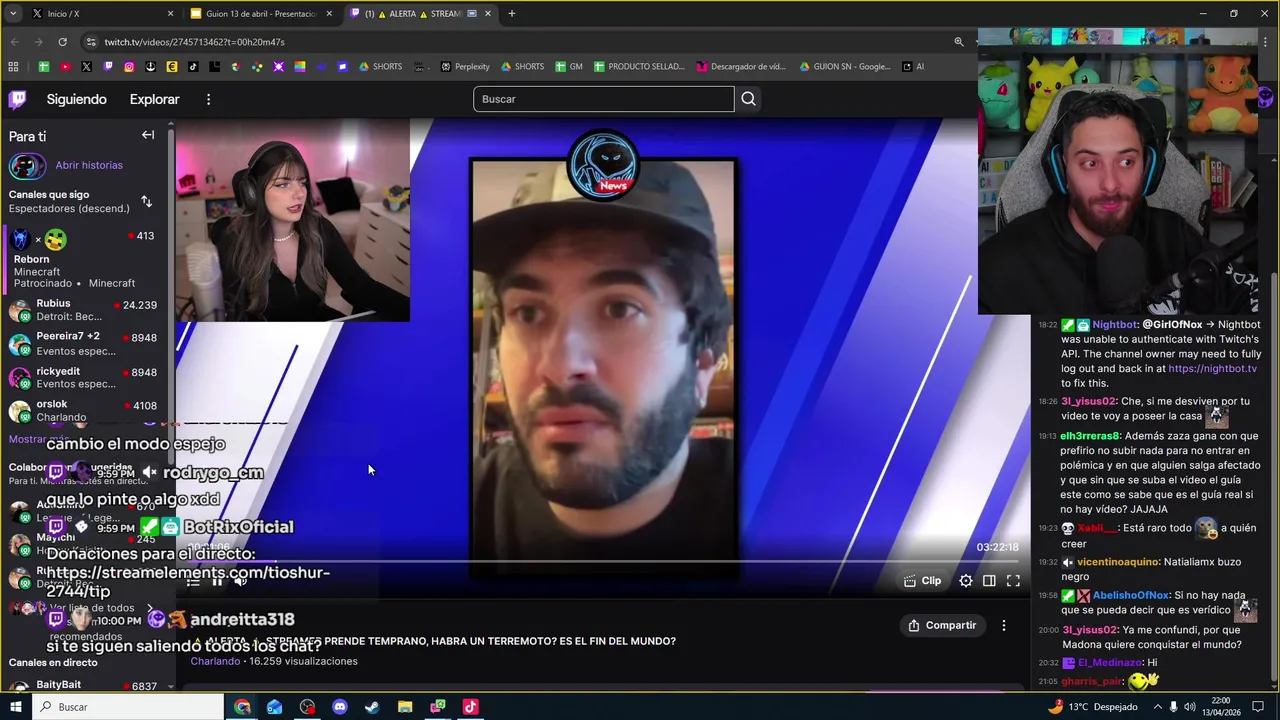Screen dimensions: 1280x720
Task: Open the GUION SN - Google... bookmark
Action: (x=845, y=67)
